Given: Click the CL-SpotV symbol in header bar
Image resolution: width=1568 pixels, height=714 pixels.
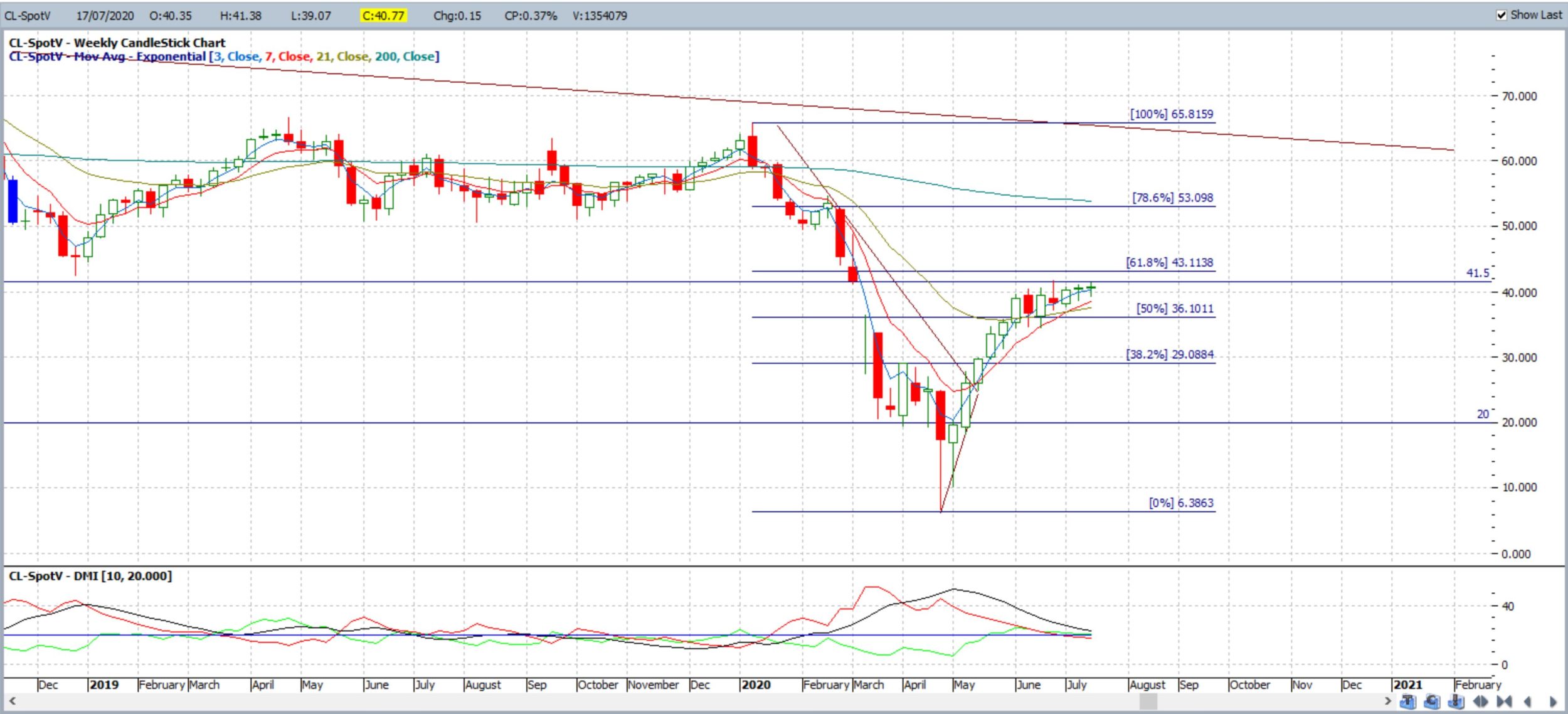Looking at the screenshot, I should pos(28,16).
